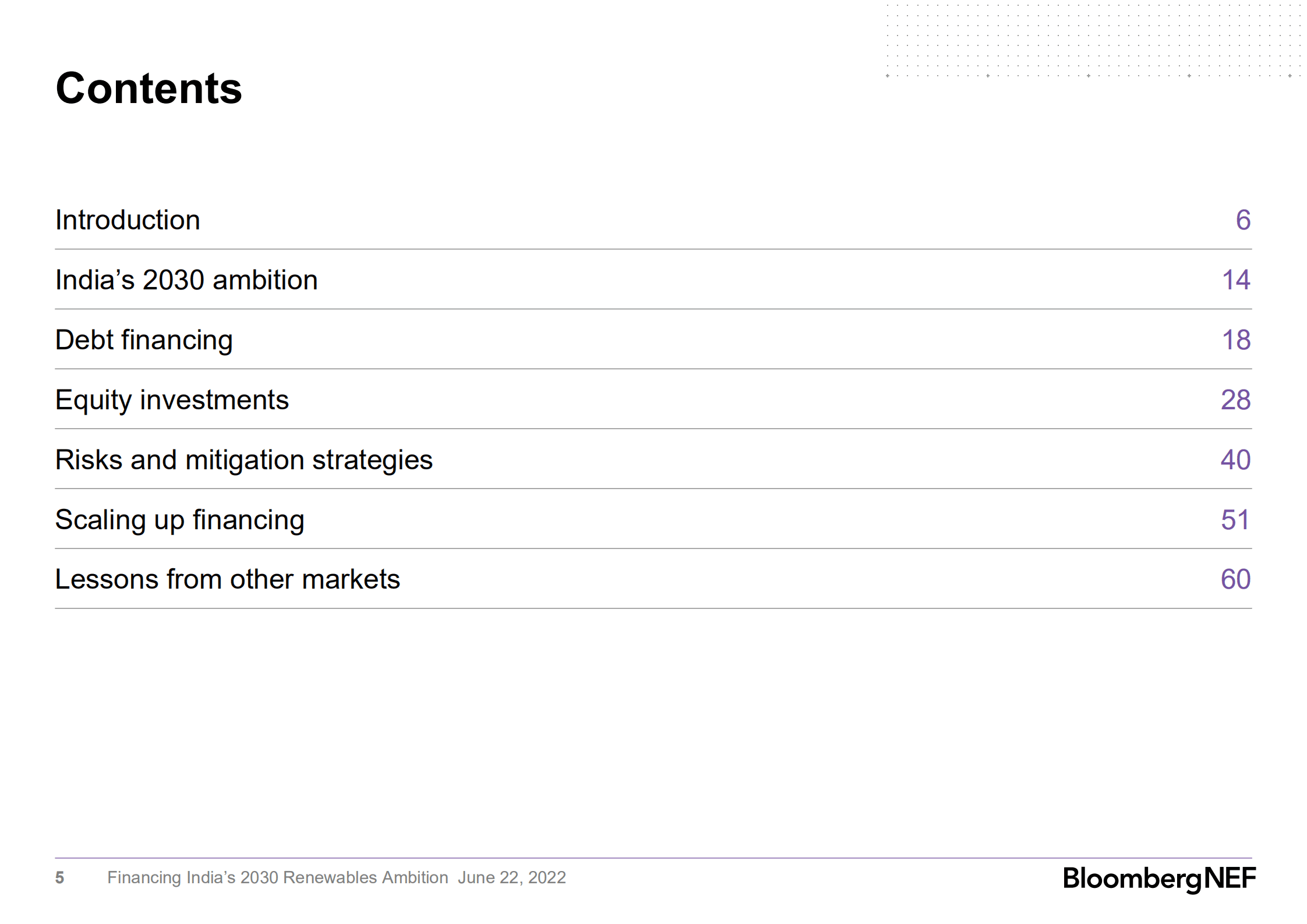Screen dimensions: 1307x924
Task: Click the Contents slide heading
Action: 149,88
